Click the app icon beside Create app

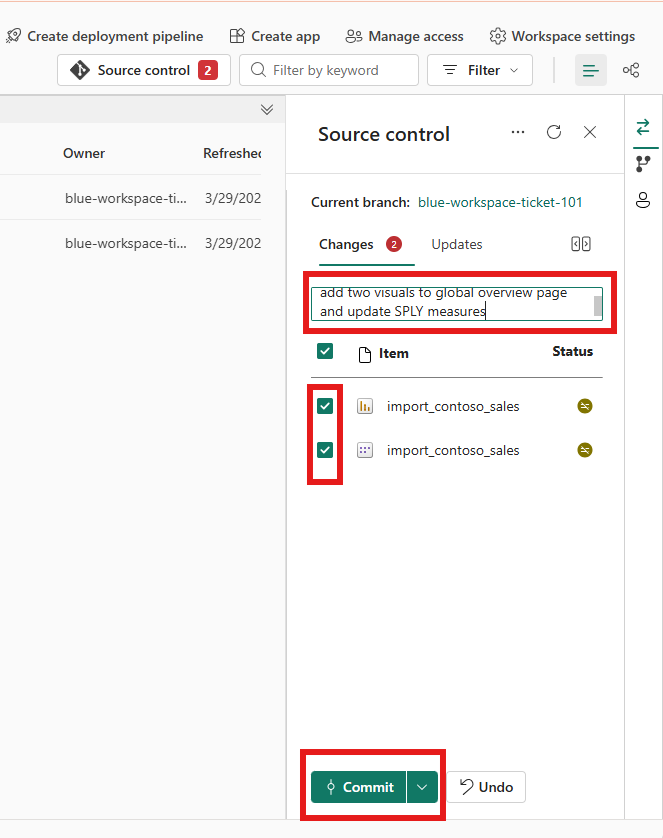(237, 36)
